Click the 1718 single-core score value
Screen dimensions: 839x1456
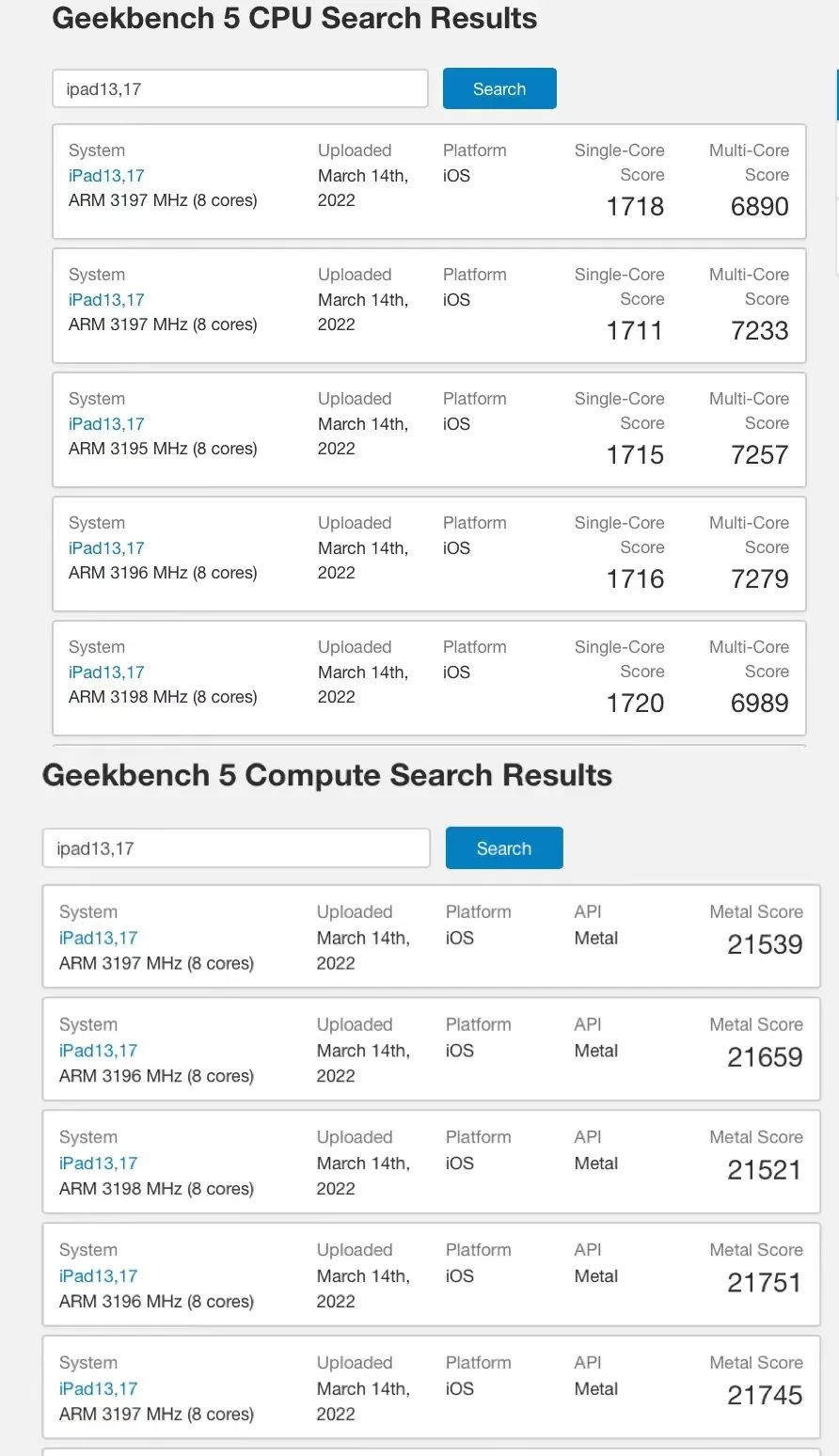click(x=635, y=207)
